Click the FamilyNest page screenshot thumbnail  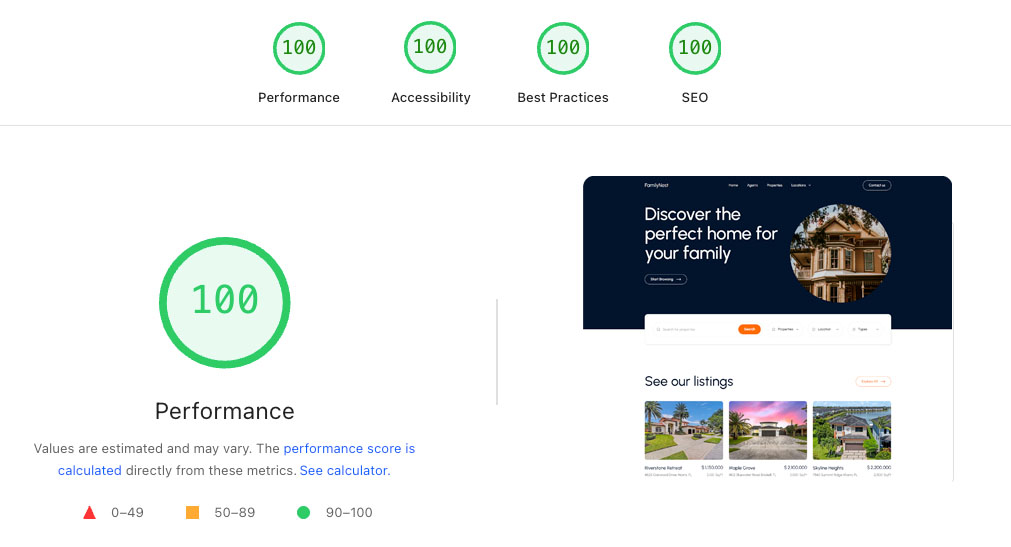(x=767, y=328)
